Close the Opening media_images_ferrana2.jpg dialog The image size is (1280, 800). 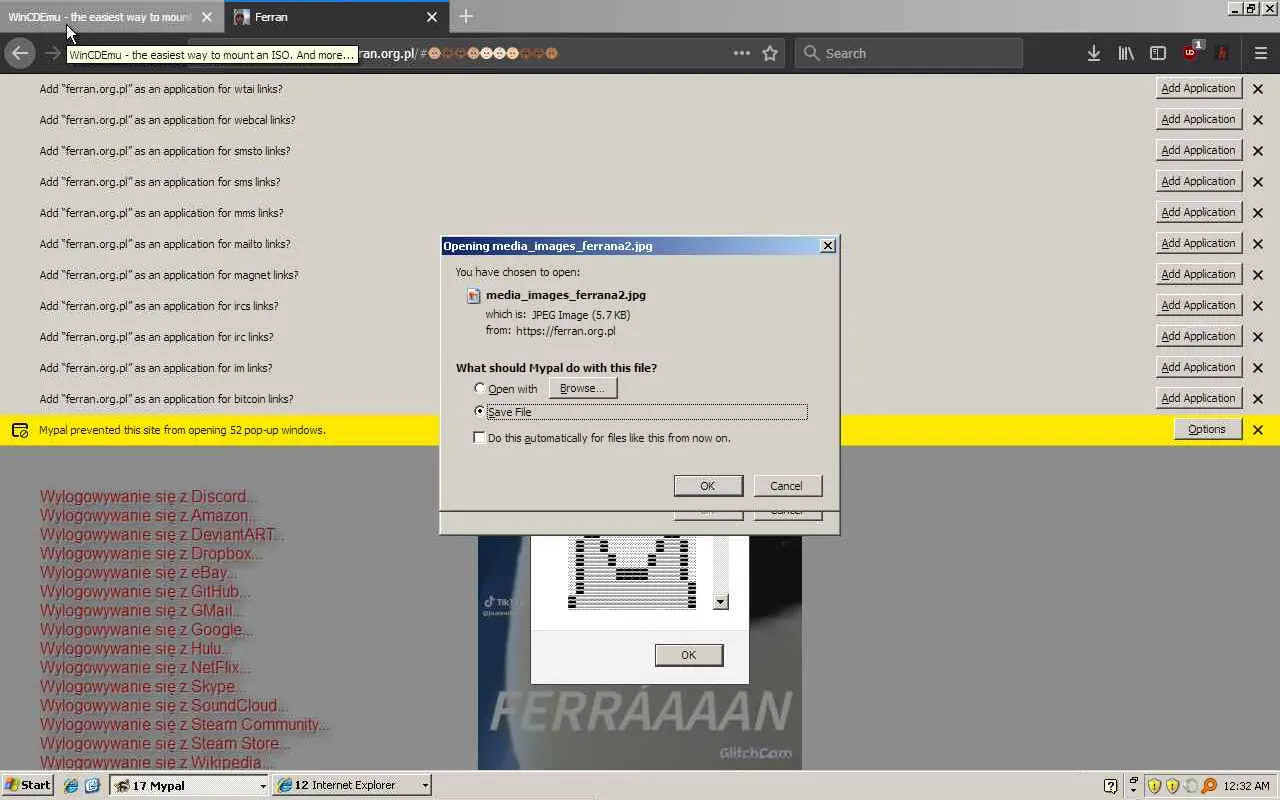[828, 245]
